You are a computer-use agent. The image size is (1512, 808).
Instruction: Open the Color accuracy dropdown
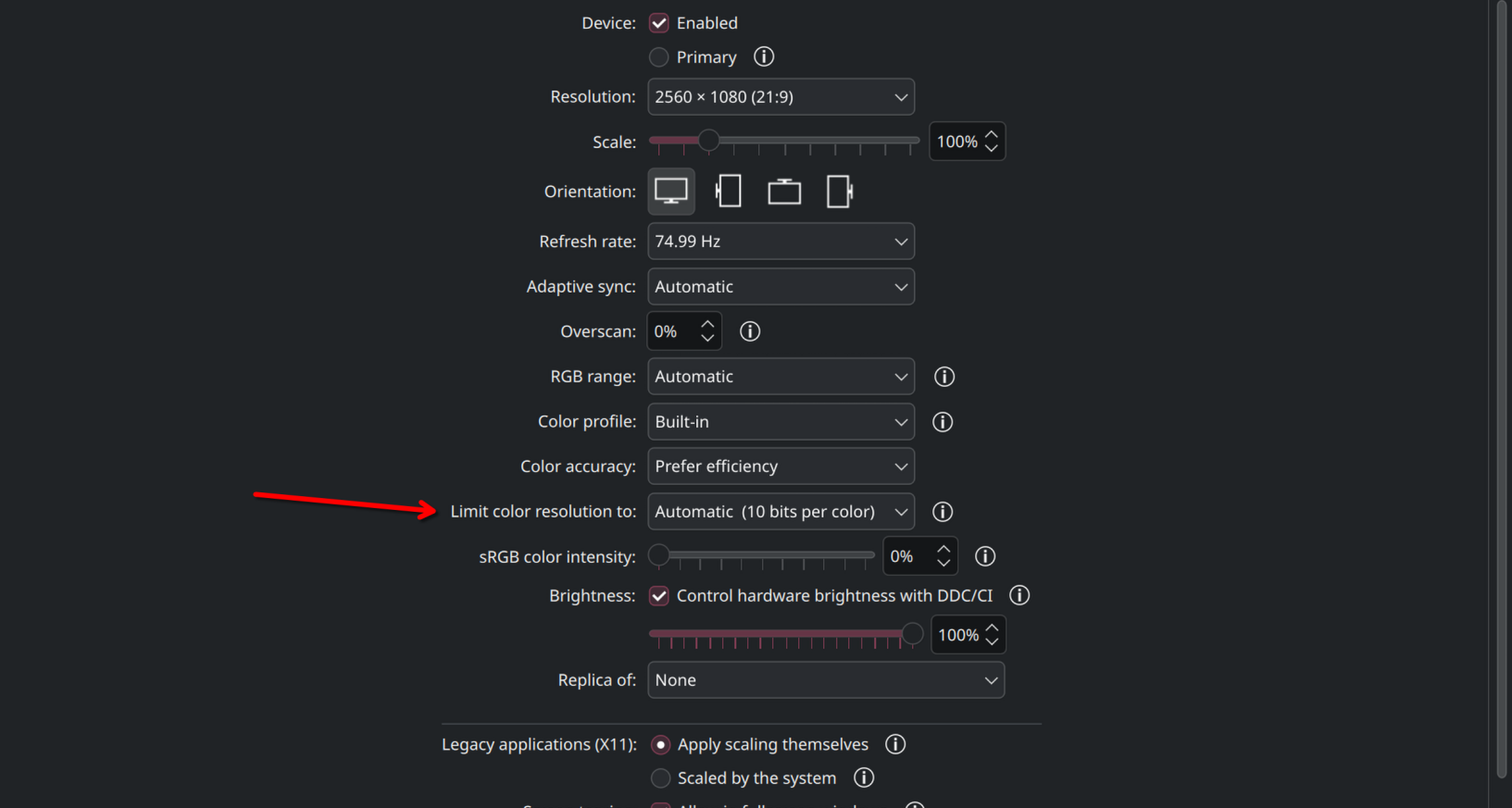(781, 466)
